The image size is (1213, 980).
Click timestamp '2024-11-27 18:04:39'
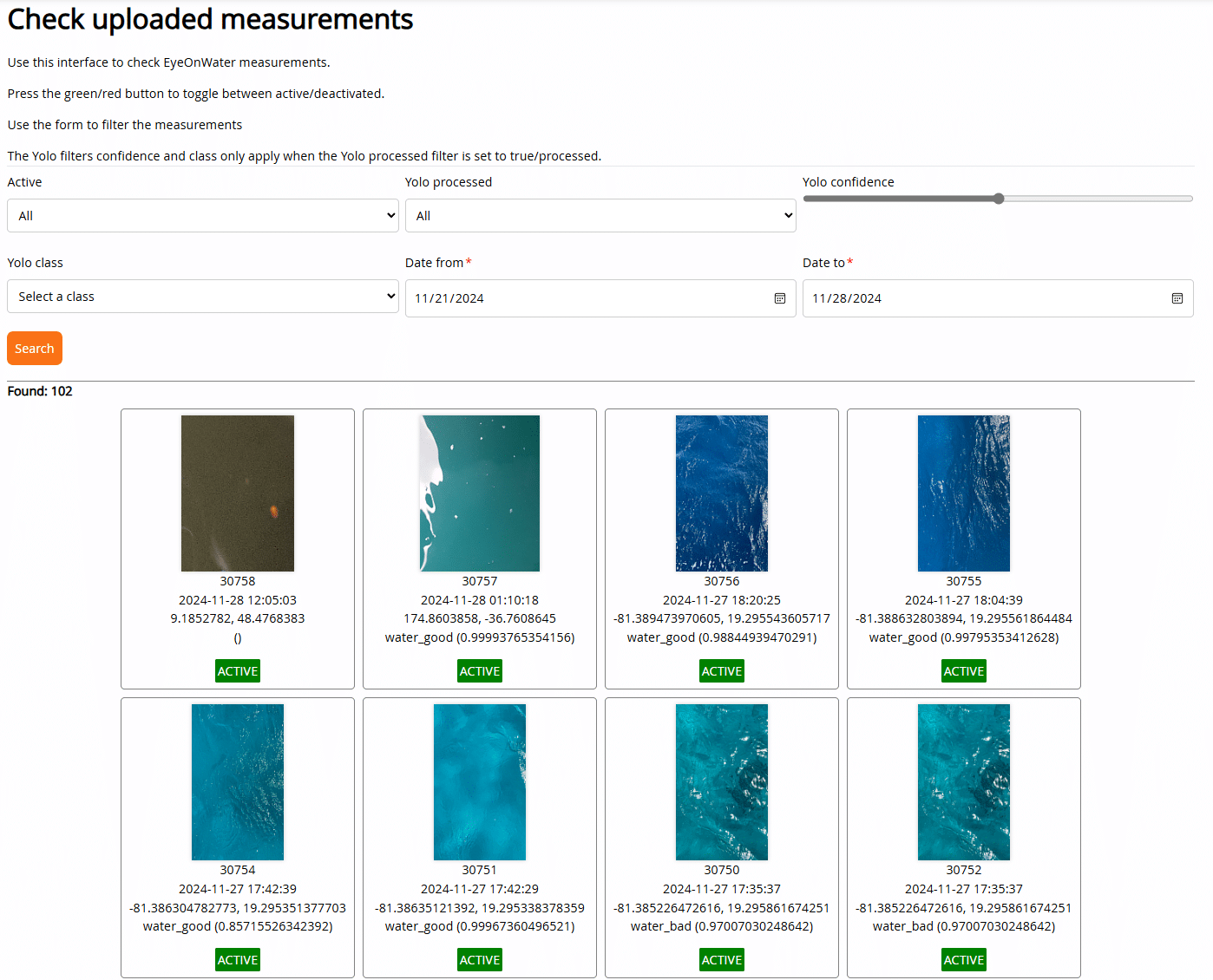[x=964, y=600]
